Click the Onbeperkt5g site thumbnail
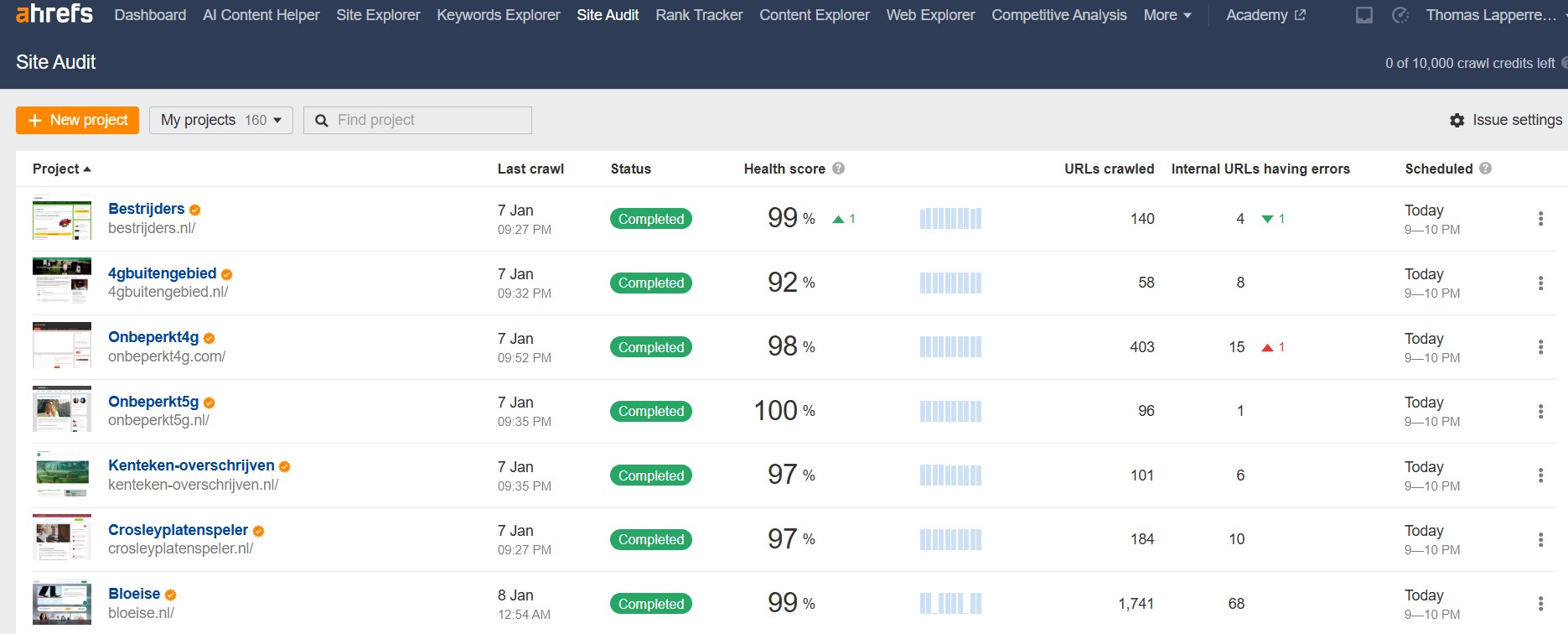This screenshot has height=634, width=1568. pos(62,409)
